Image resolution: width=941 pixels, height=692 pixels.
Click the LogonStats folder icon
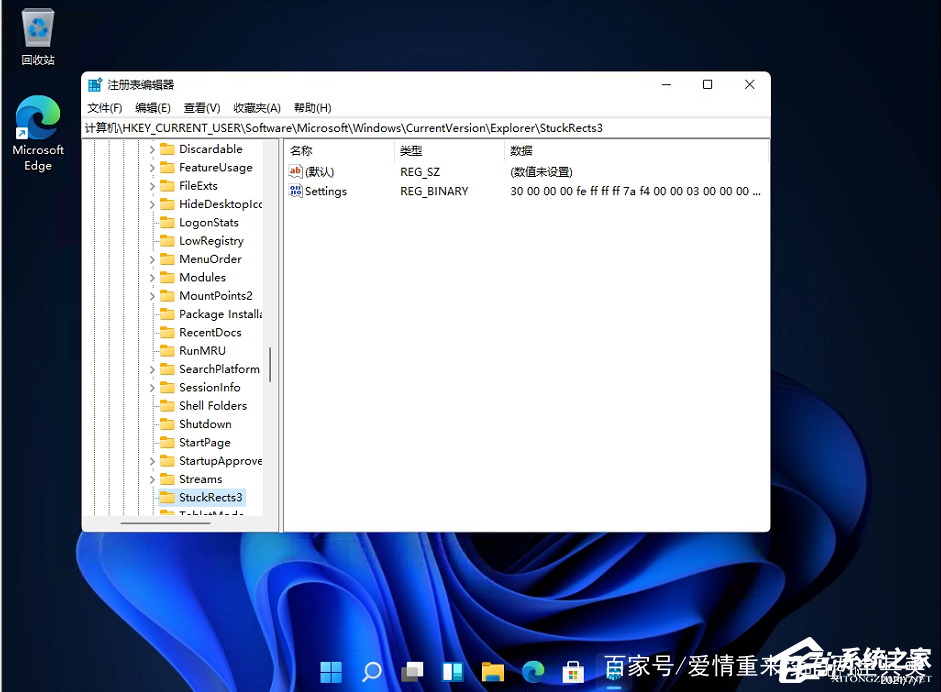click(x=167, y=222)
